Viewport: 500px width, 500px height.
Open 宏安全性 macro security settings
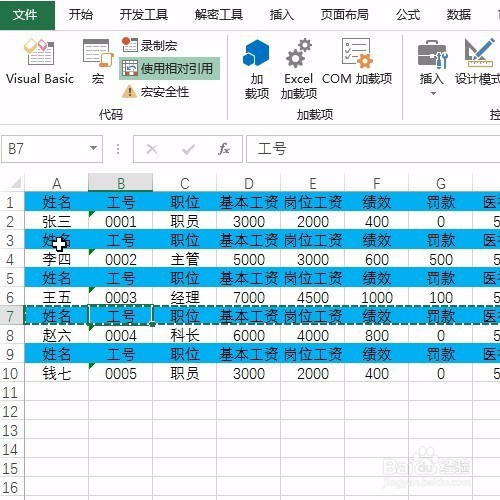coord(155,92)
